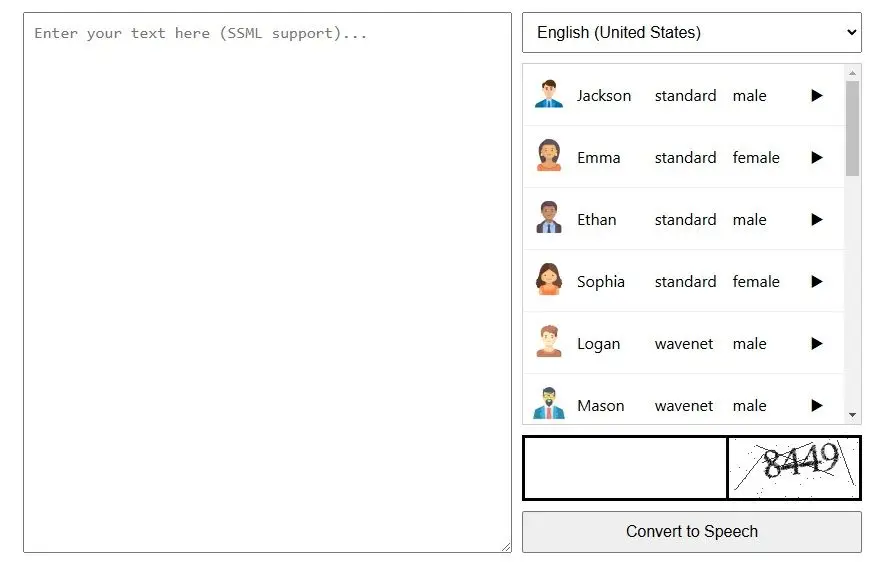The width and height of the screenshot is (892, 569).
Task: Select Ethan's avatar icon
Action: point(549,219)
